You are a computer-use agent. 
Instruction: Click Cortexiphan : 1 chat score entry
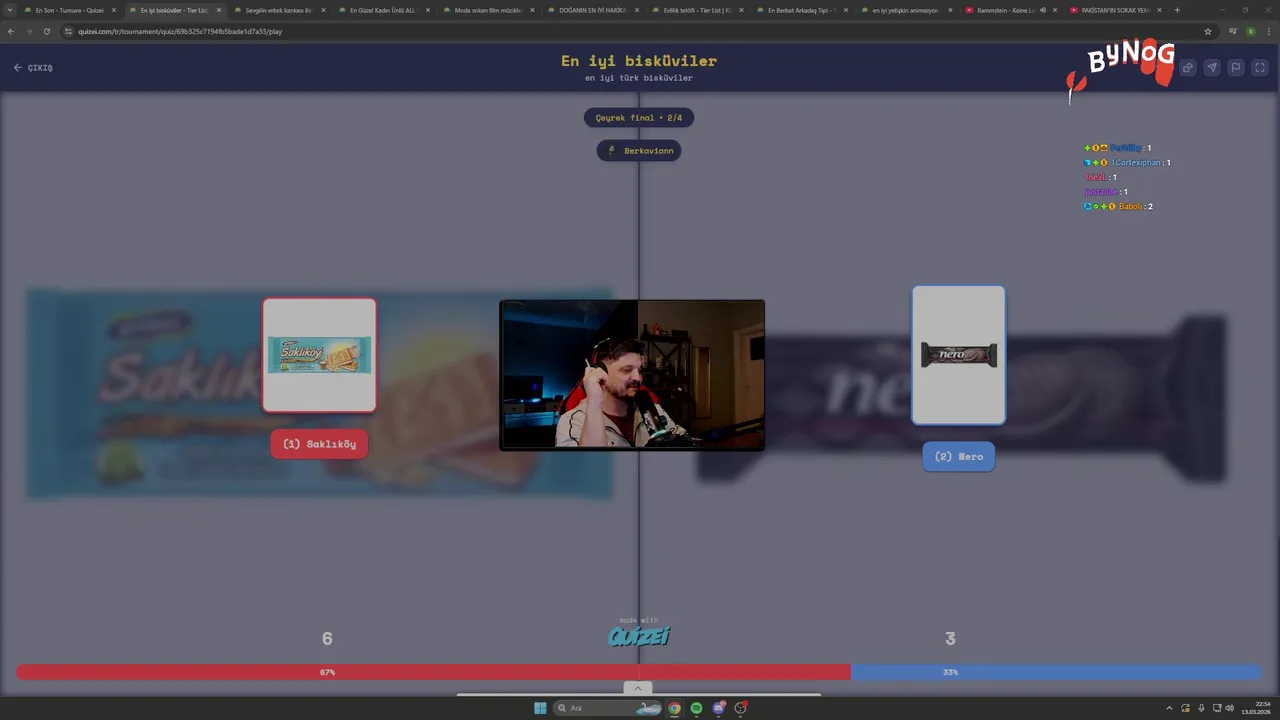point(1127,162)
